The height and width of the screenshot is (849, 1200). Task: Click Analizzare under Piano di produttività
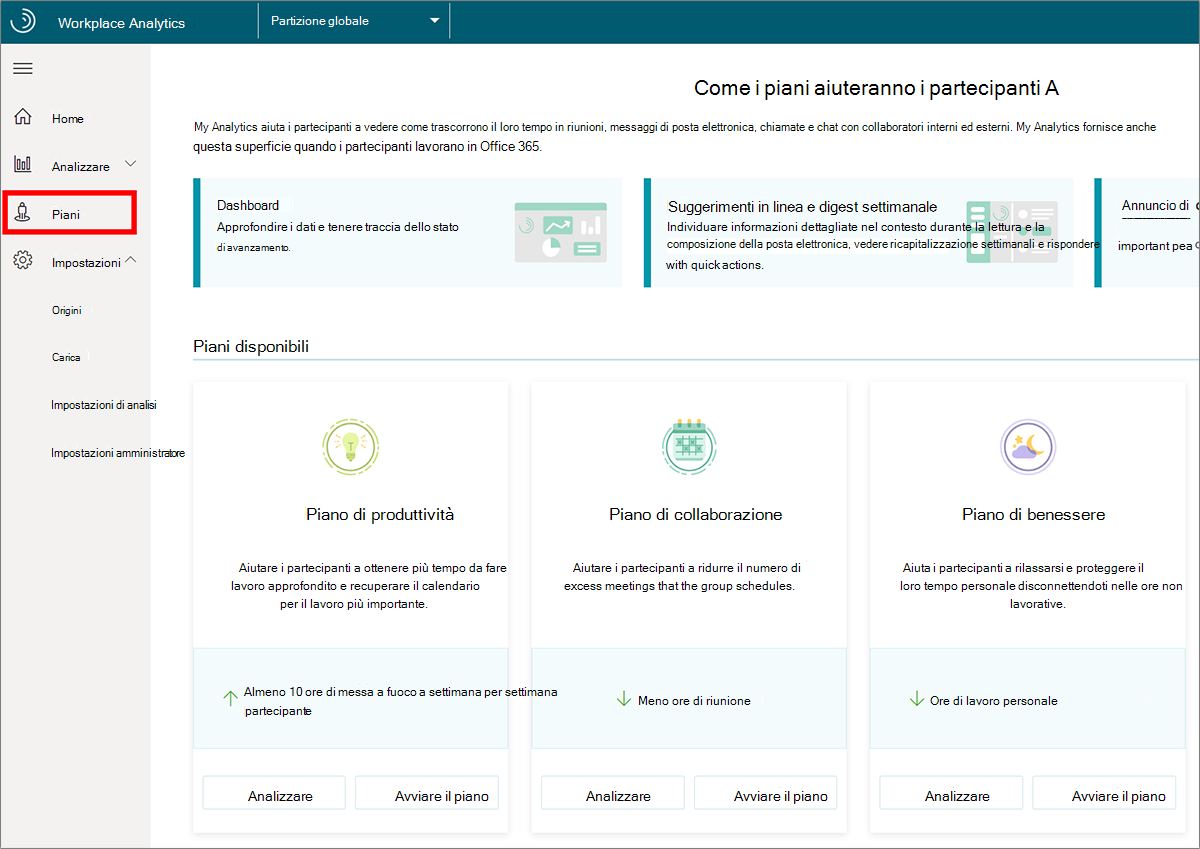pyautogui.click(x=274, y=793)
